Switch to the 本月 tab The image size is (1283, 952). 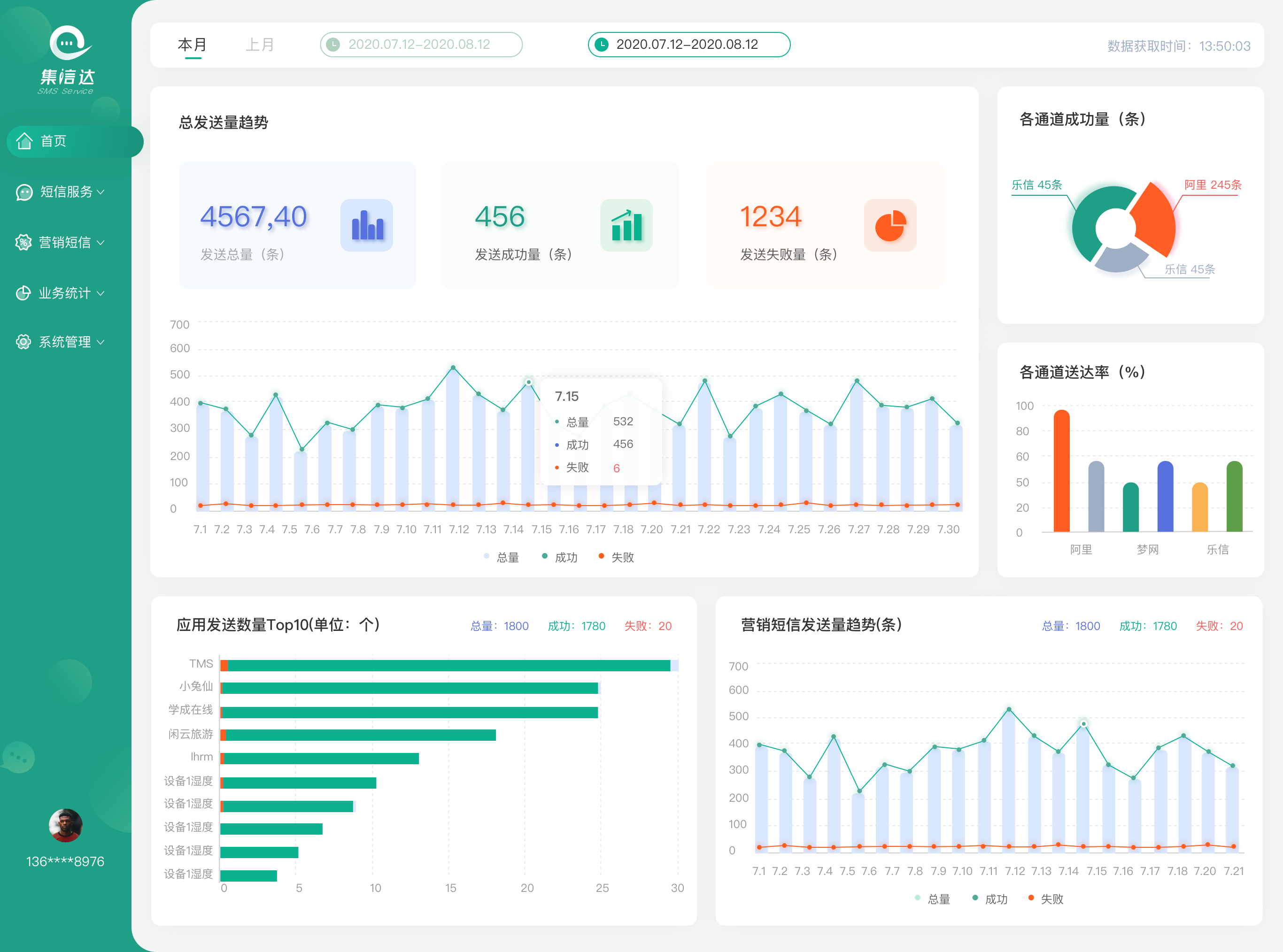point(193,45)
